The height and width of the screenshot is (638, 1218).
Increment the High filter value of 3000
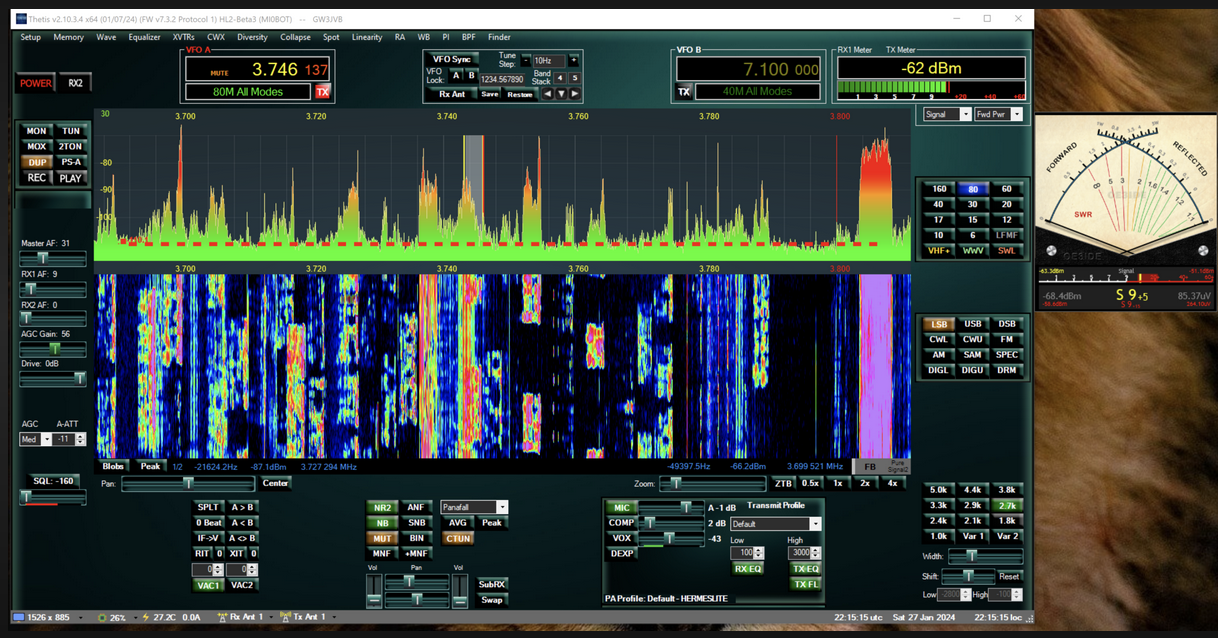pyautogui.click(x=817, y=549)
